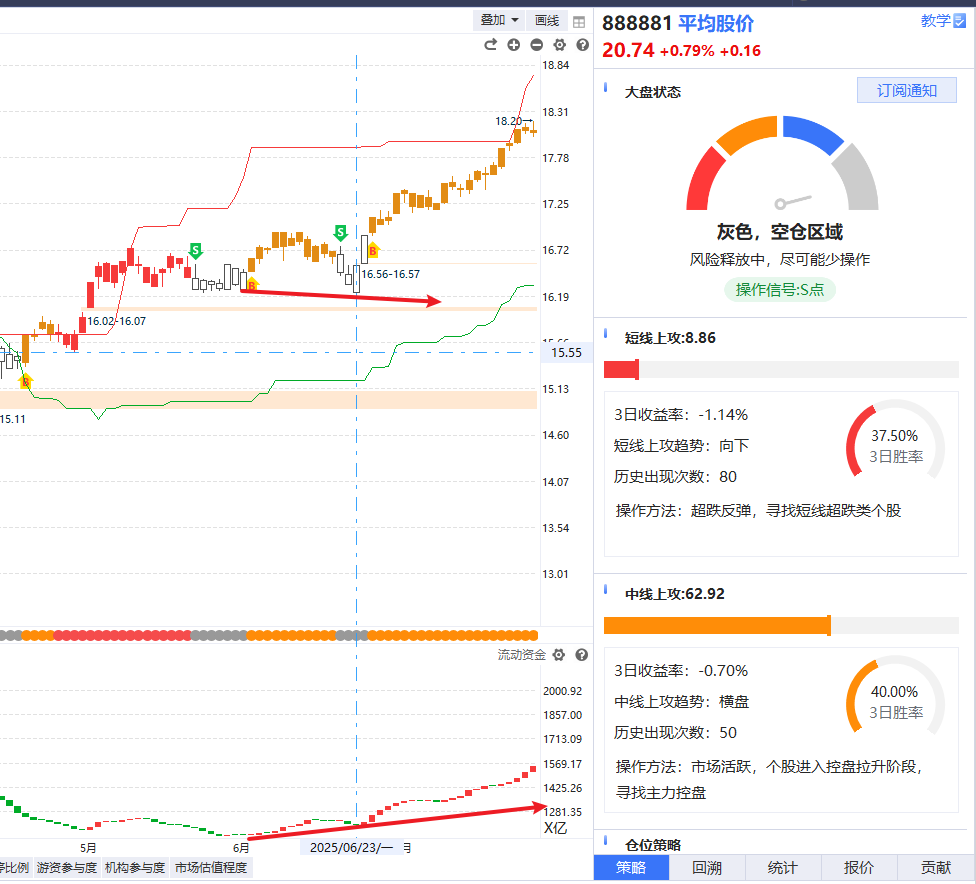Click the 订阅通知 button
The image size is (976, 884).
click(907, 90)
